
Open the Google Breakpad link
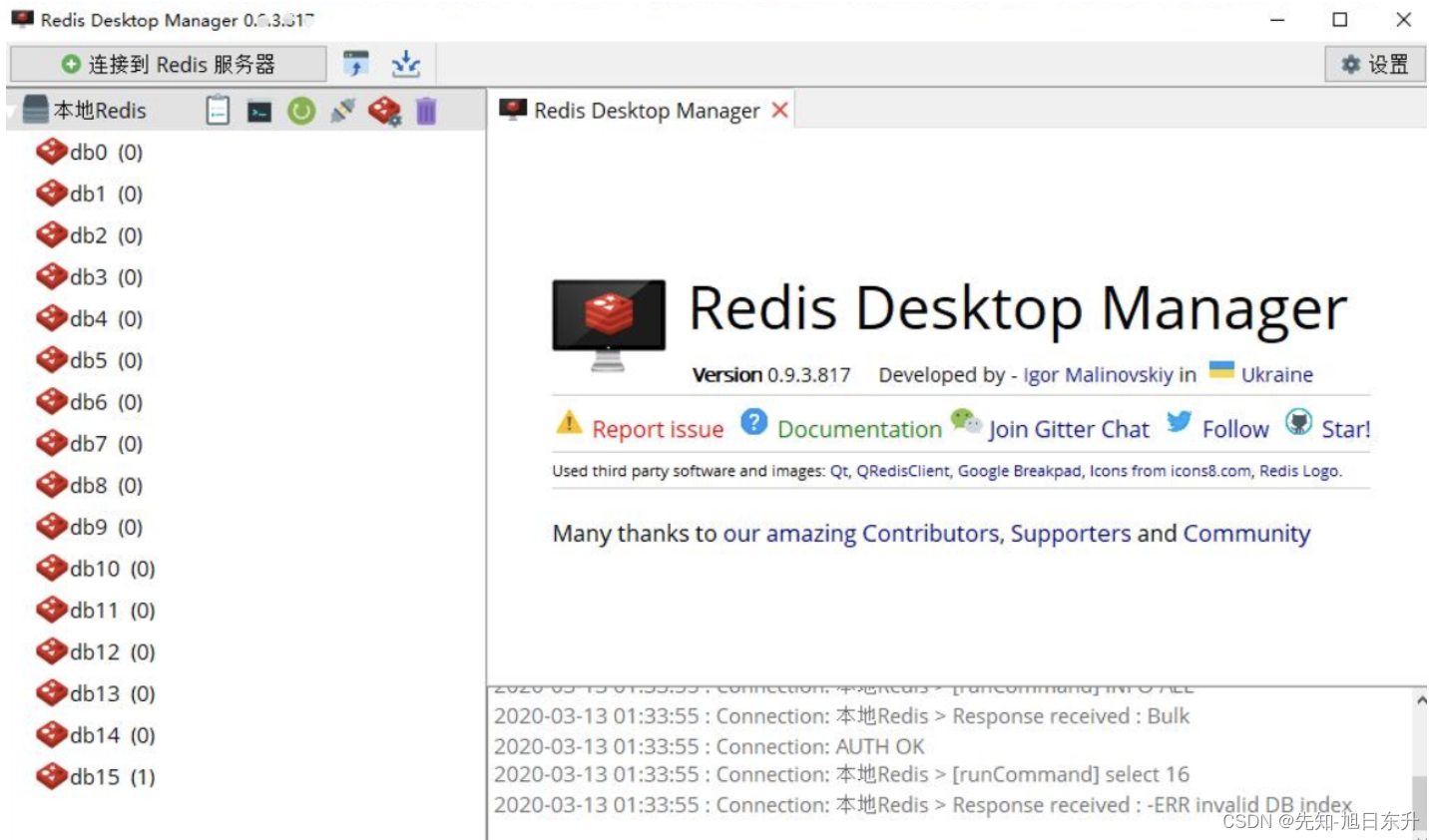click(x=1019, y=471)
